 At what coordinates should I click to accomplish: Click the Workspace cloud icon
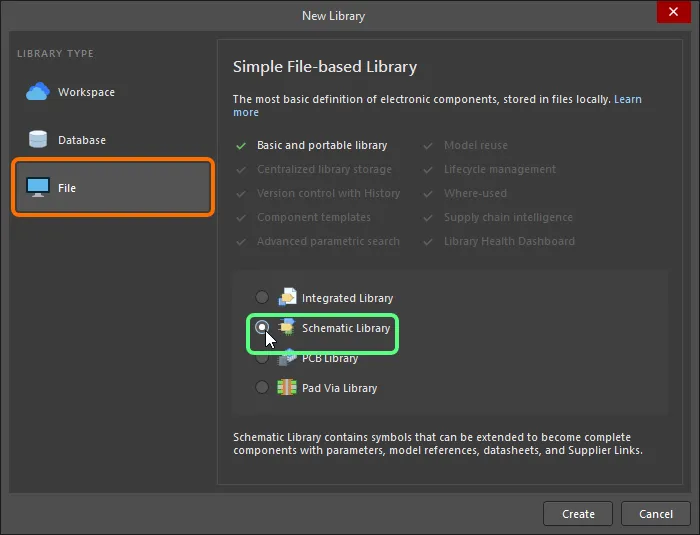point(38,92)
